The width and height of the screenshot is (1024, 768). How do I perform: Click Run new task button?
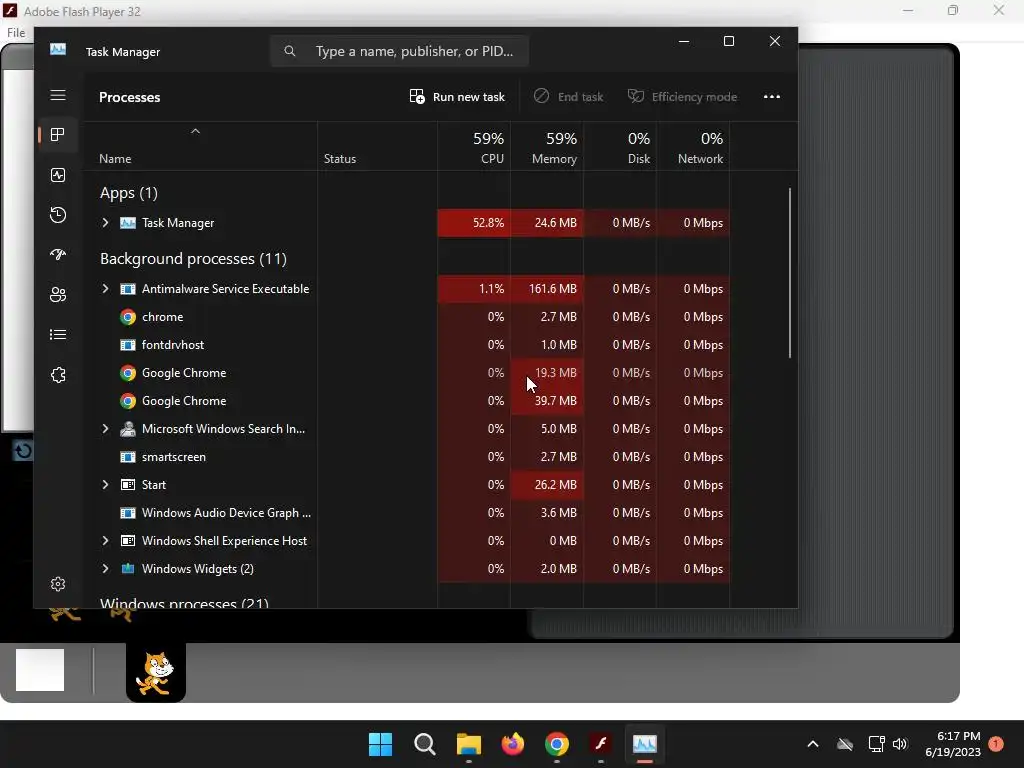pos(457,97)
